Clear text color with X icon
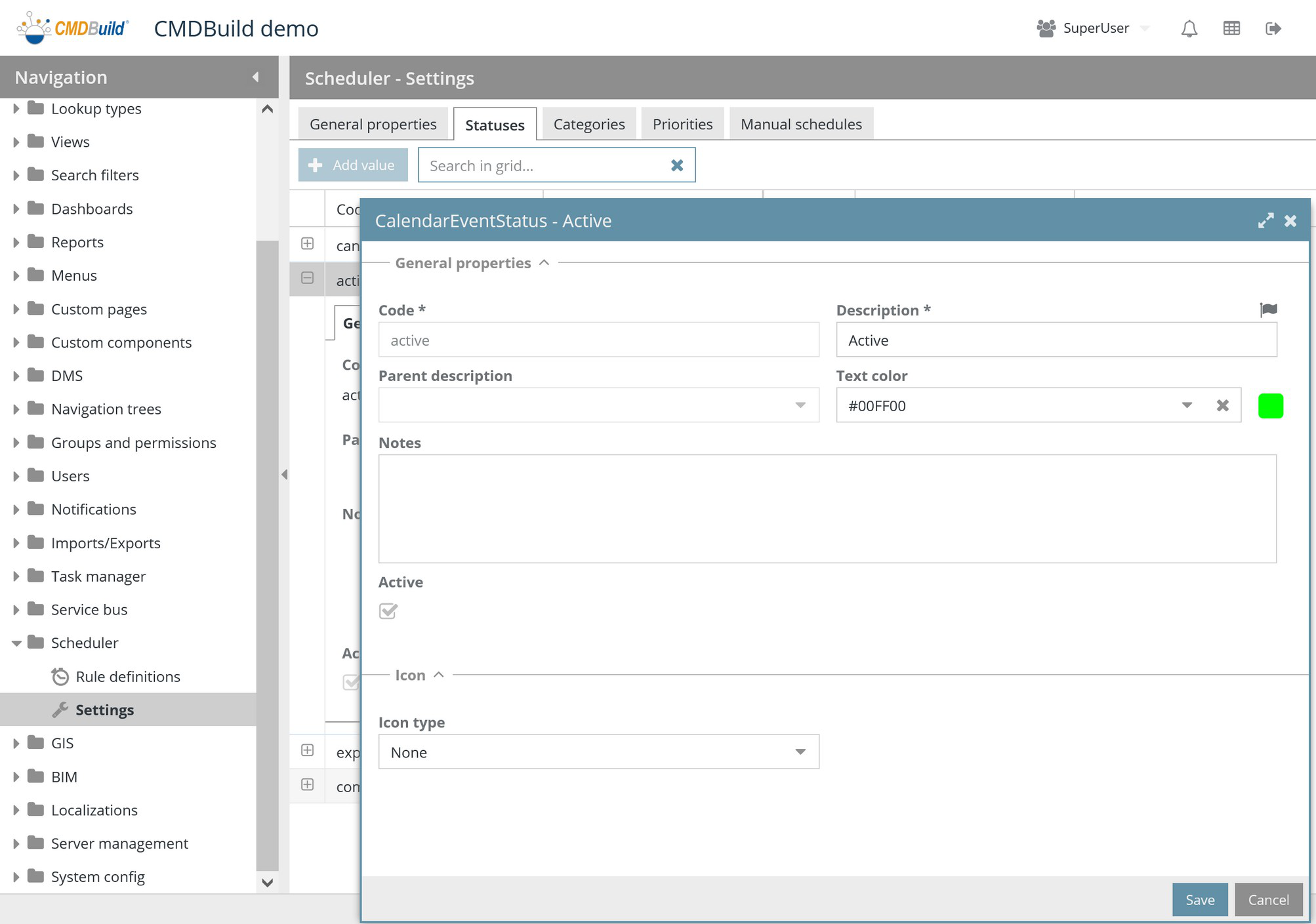1316x924 pixels. [x=1222, y=406]
